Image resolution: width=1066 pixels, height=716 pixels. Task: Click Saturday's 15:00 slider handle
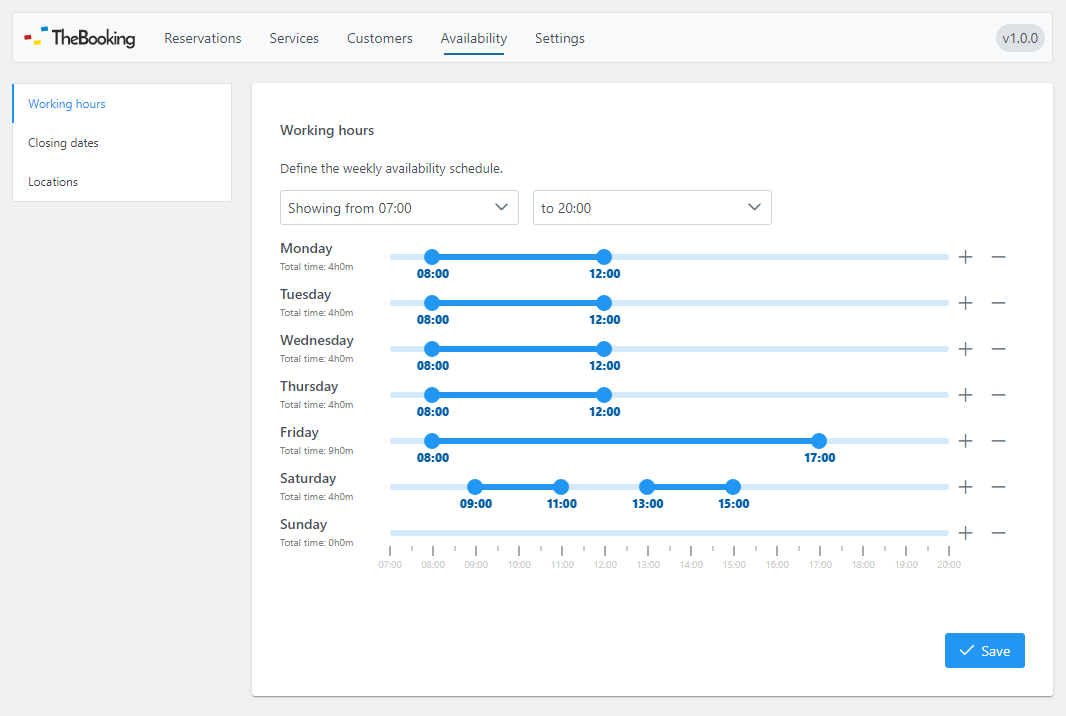(733, 487)
